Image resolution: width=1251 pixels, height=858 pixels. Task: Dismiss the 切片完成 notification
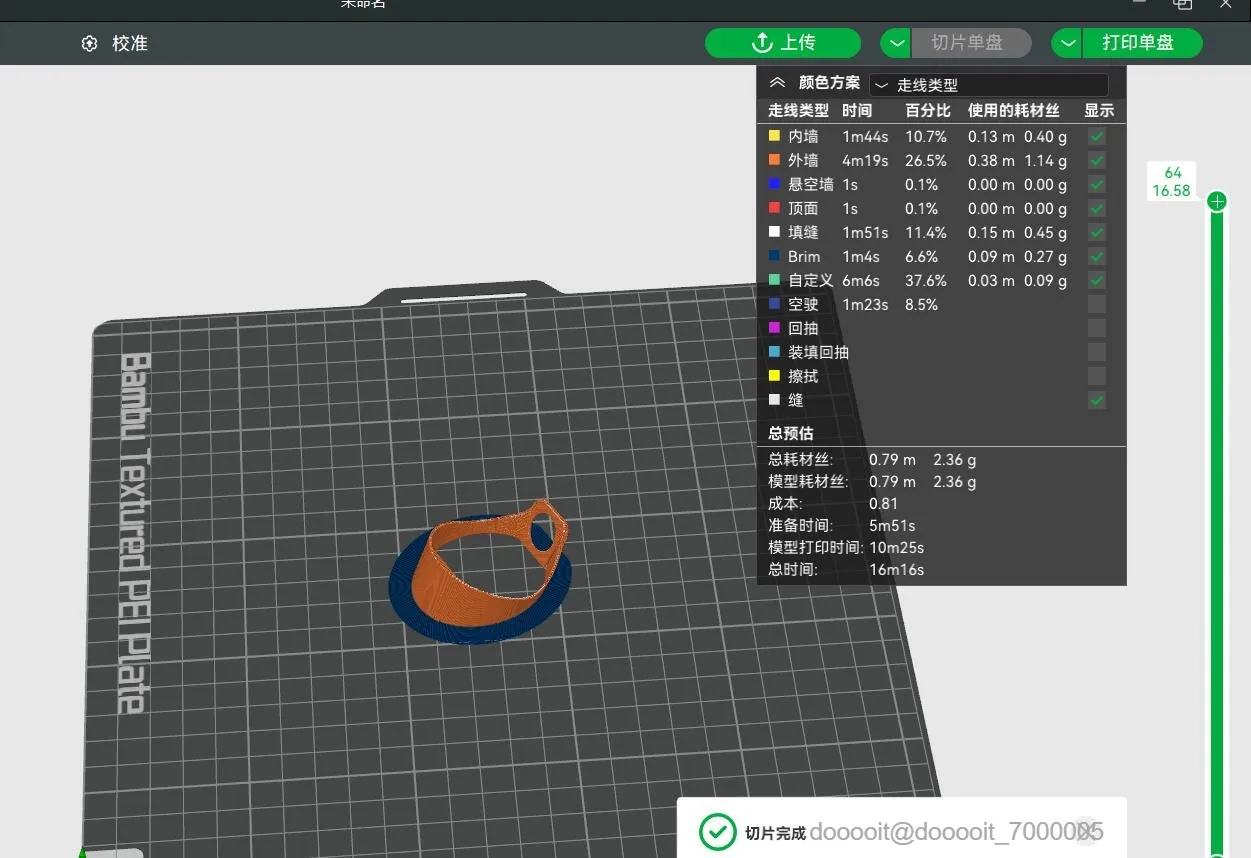pos(1086,831)
